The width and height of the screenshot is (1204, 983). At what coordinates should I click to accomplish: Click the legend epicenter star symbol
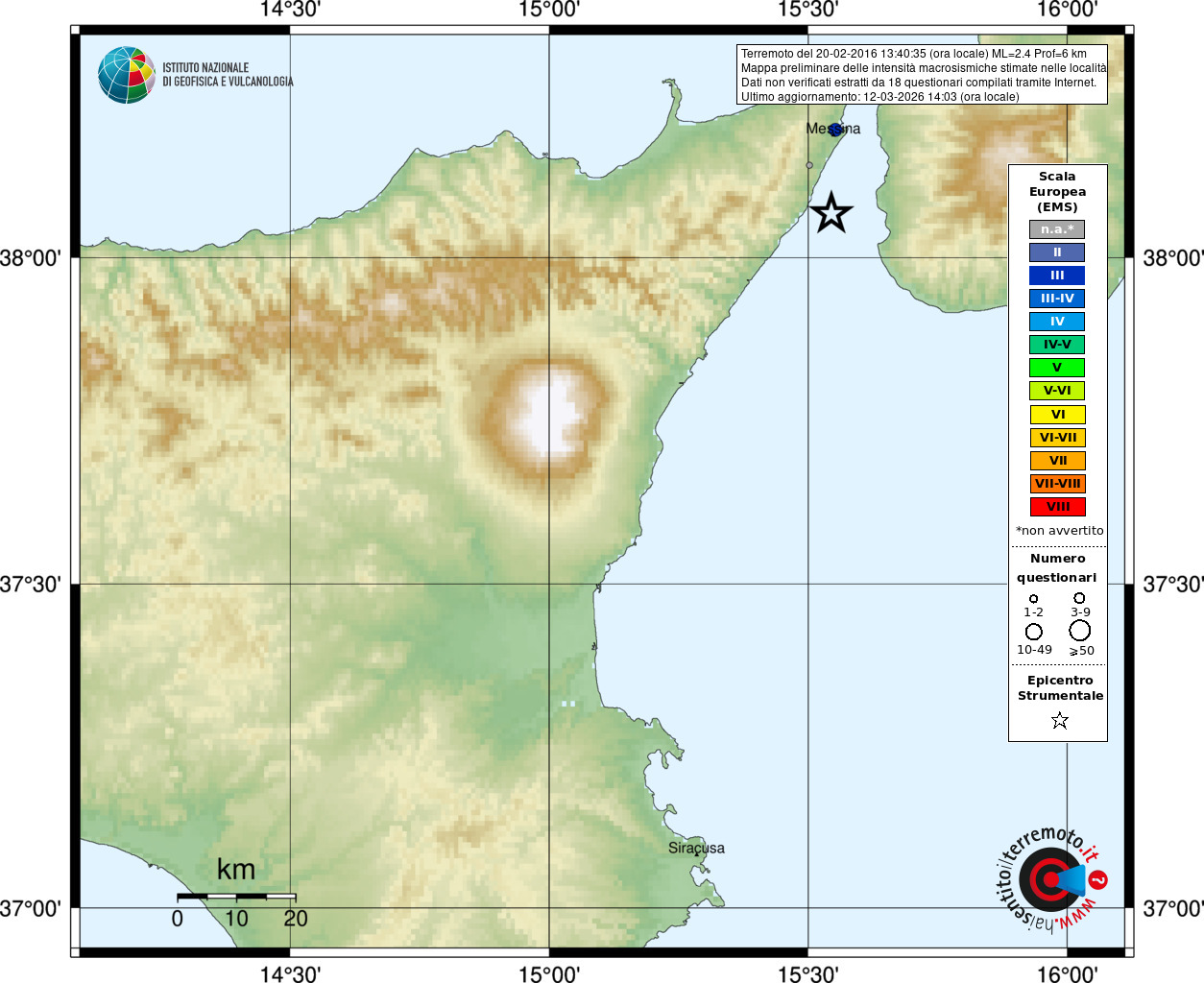pyautogui.click(x=1059, y=720)
